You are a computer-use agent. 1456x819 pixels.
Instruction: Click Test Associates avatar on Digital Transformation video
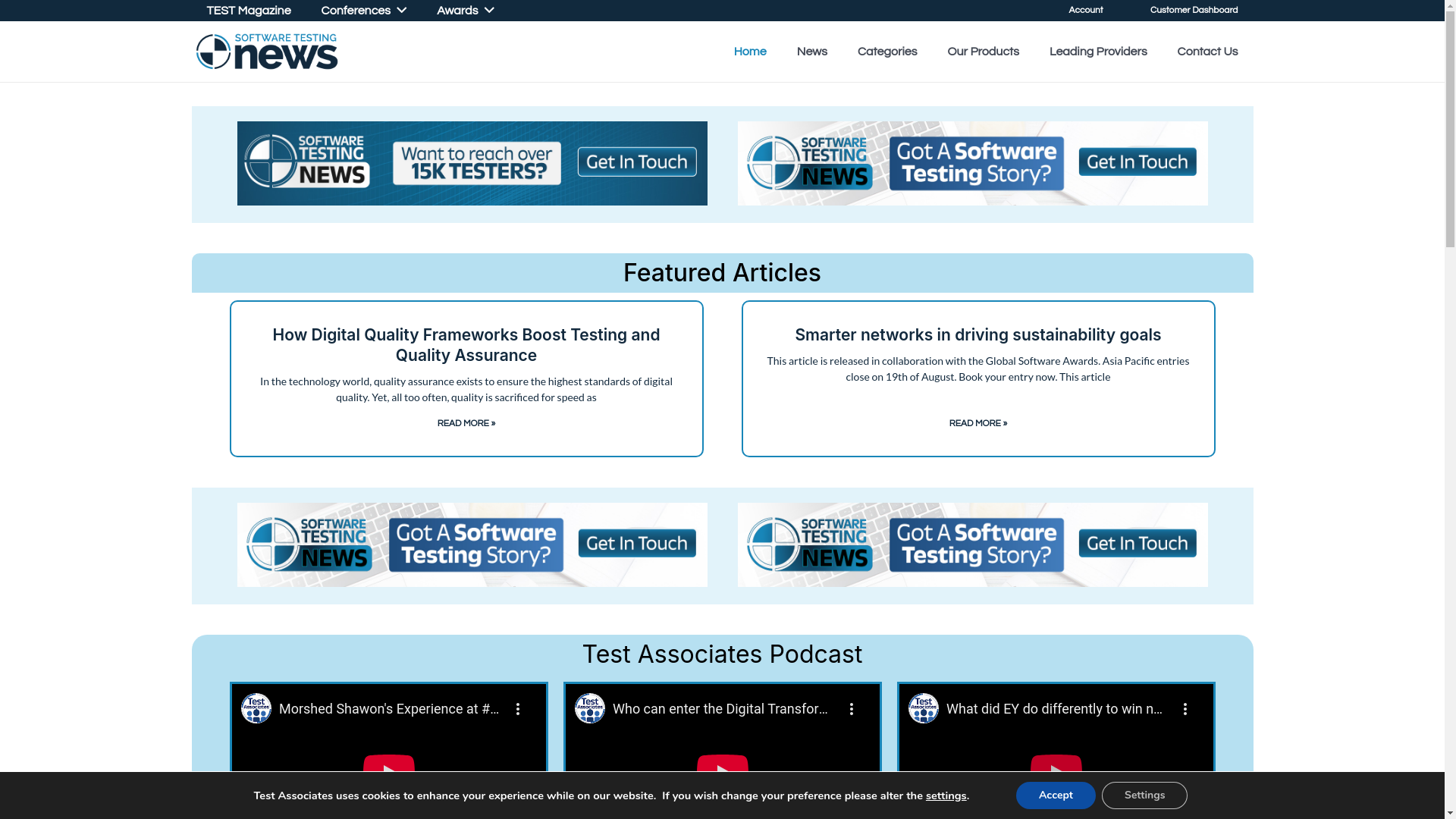tap(590, 708)
